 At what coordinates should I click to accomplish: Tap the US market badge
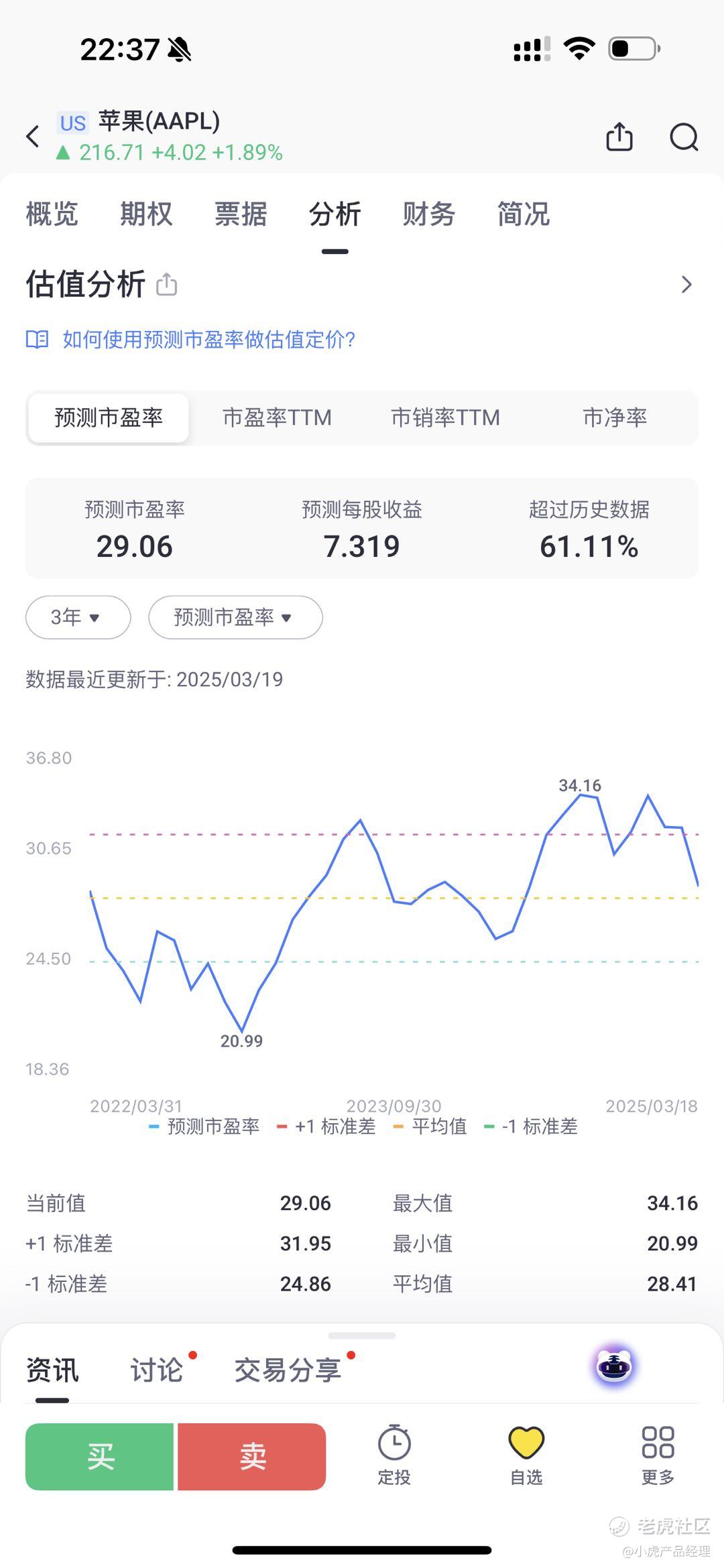point(72,123)
